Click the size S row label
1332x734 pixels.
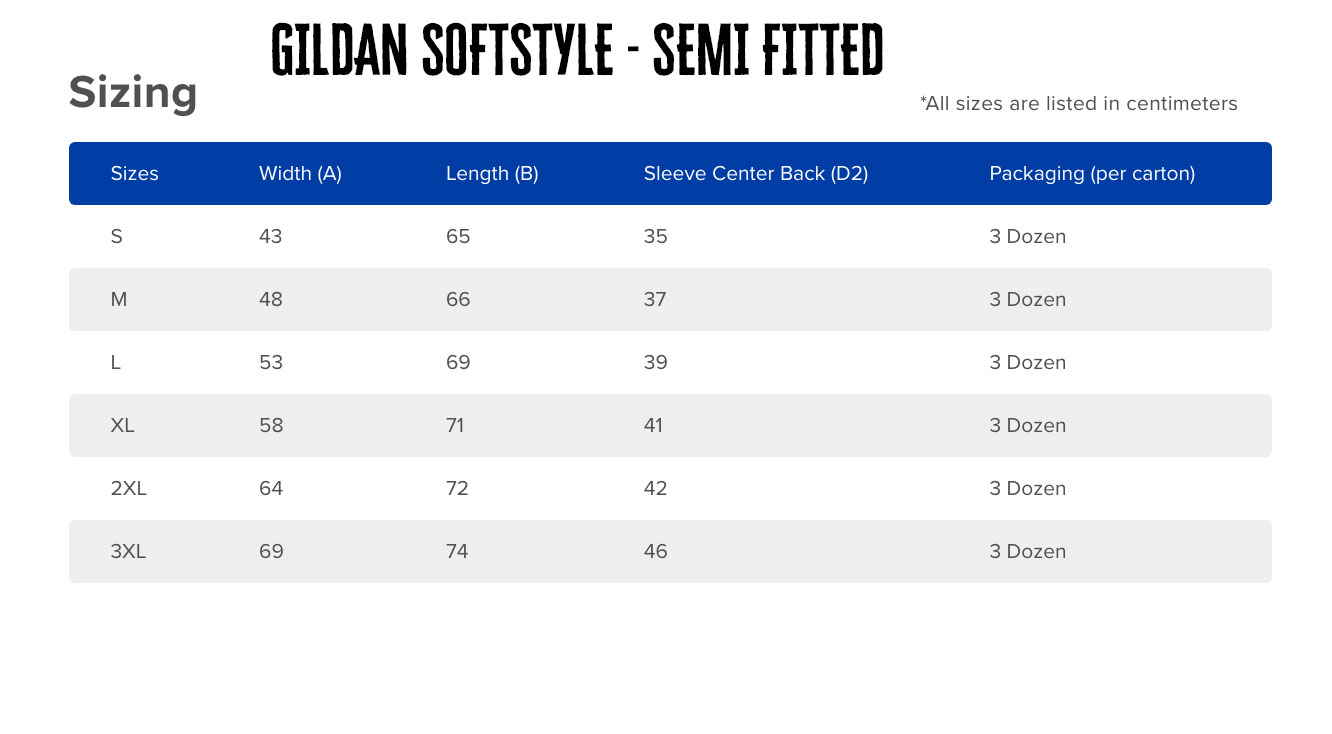click(x=116, y=236)
